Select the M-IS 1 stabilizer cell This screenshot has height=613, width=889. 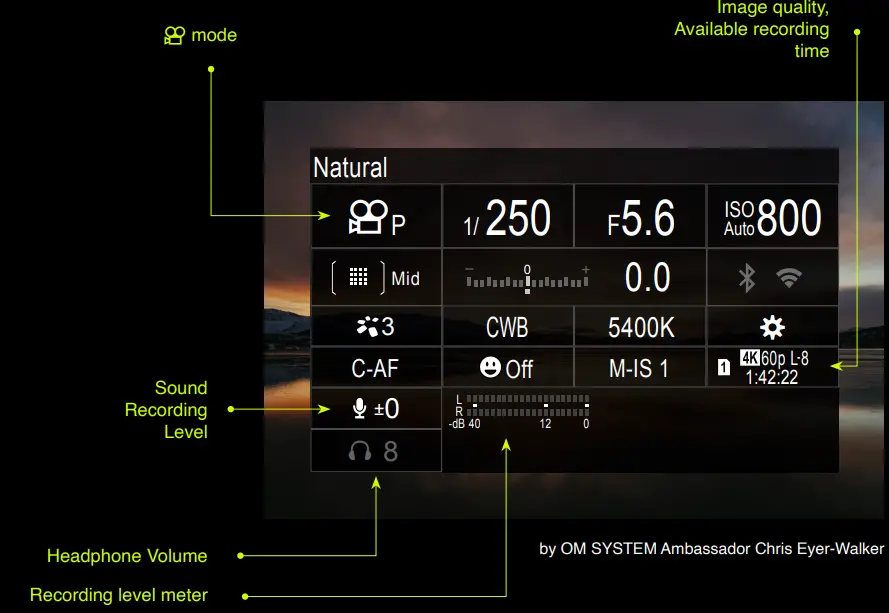click(x=640, y=367)
